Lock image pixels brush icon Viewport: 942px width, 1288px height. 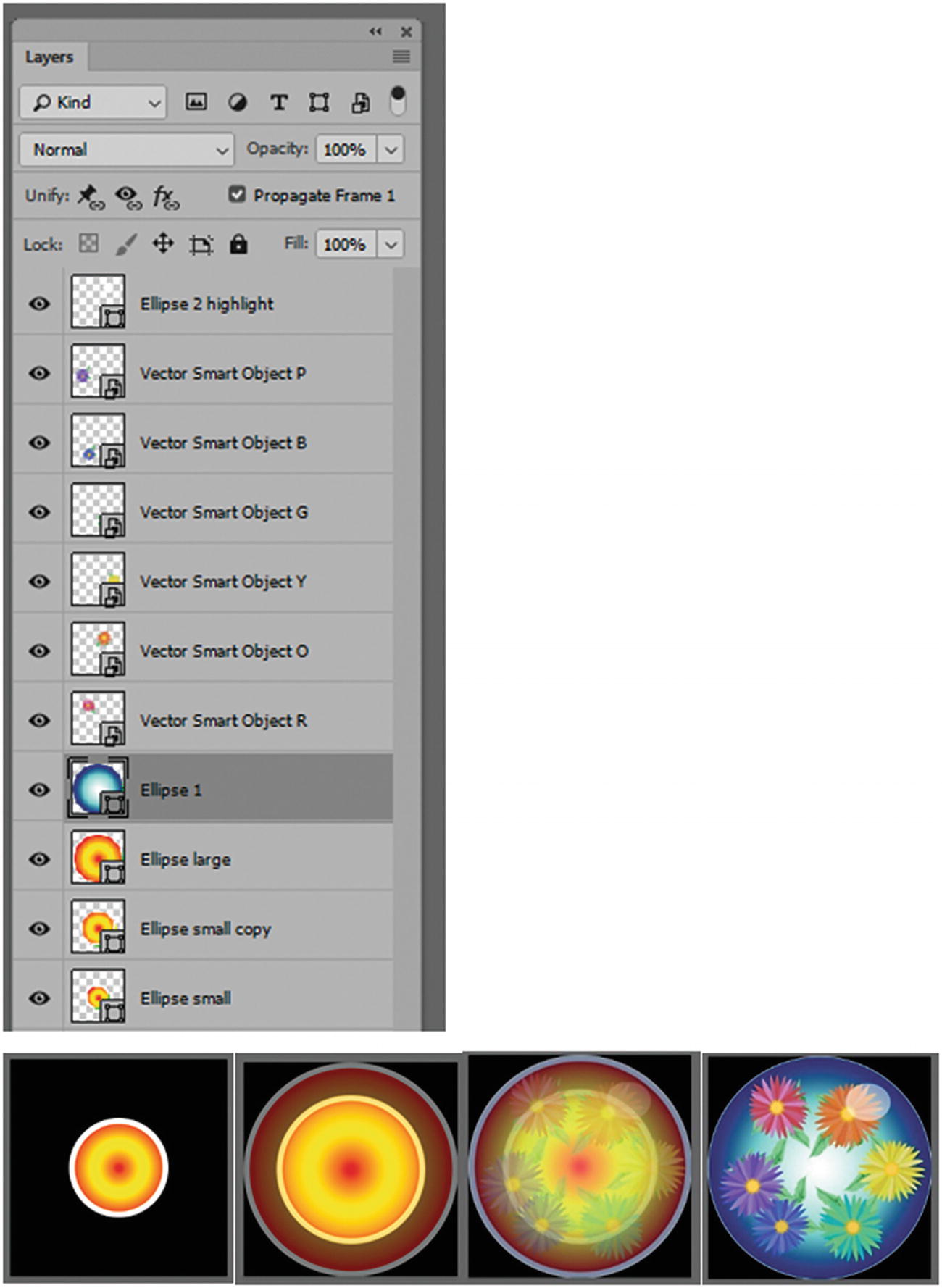point(126,244)
